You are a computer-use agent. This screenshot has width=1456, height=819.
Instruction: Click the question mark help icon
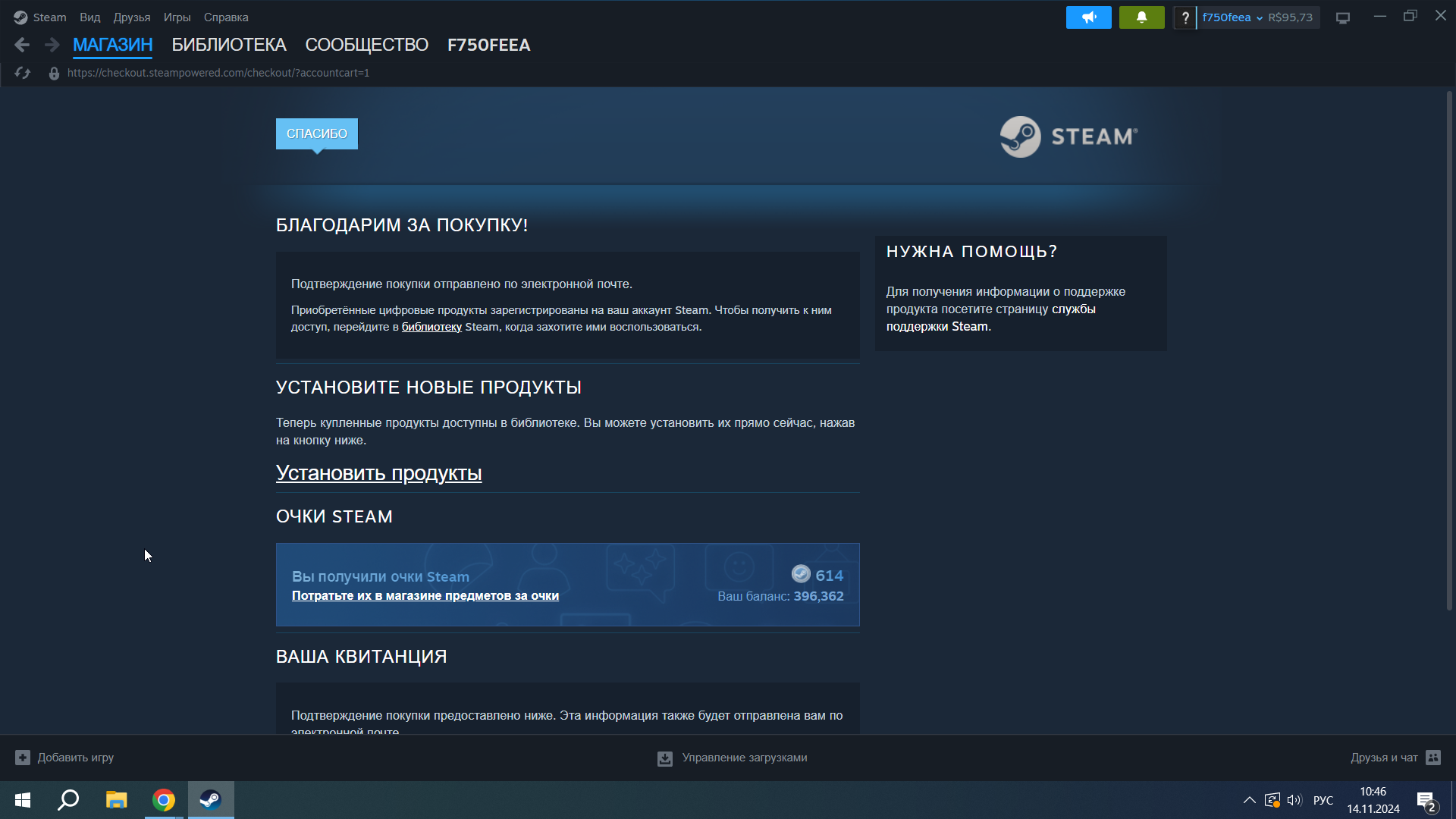coord(1185,17)
